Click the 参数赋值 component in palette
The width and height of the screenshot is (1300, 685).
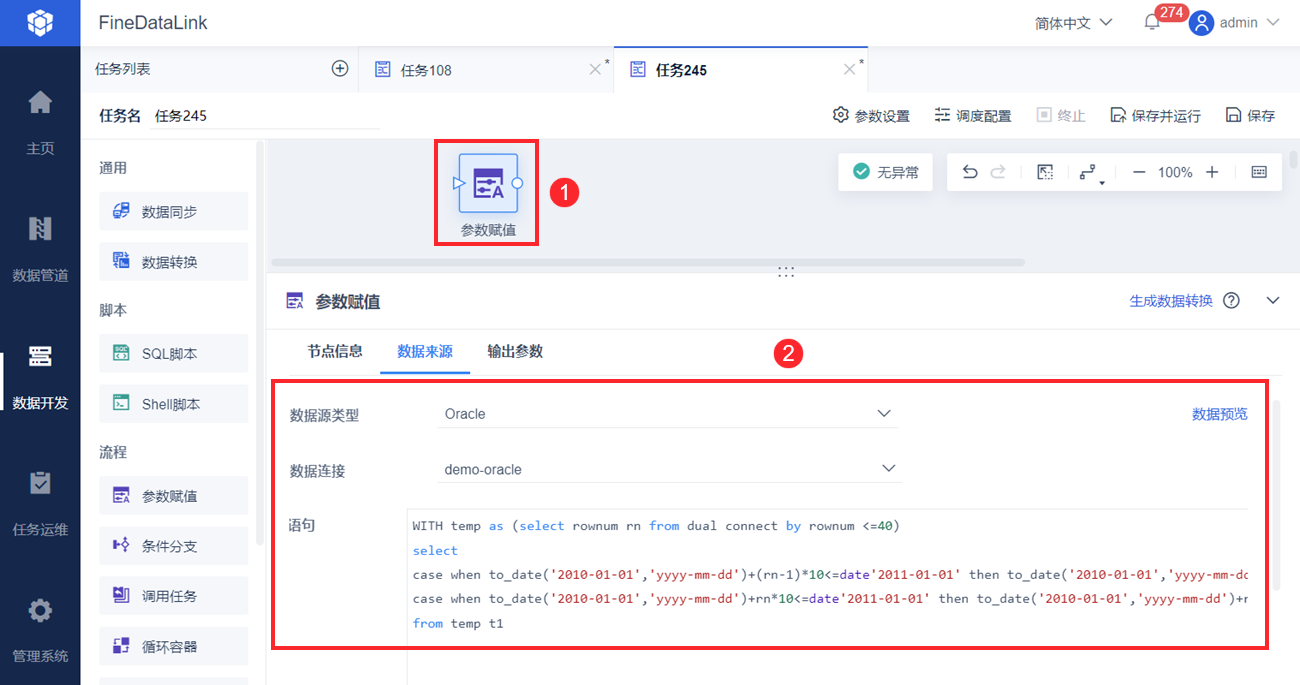[173, 495]
